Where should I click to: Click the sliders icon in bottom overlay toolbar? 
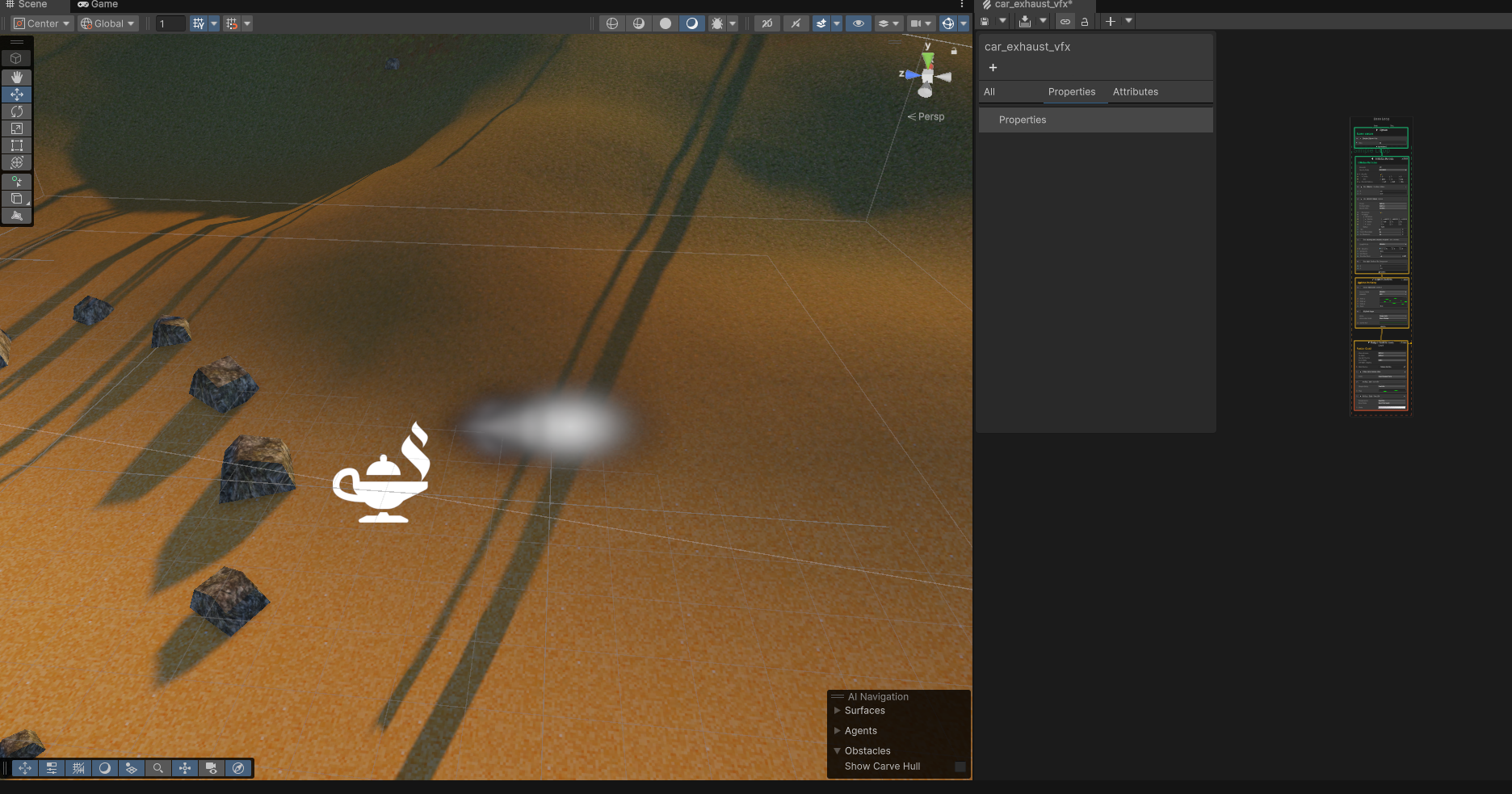tap(52, 768)
